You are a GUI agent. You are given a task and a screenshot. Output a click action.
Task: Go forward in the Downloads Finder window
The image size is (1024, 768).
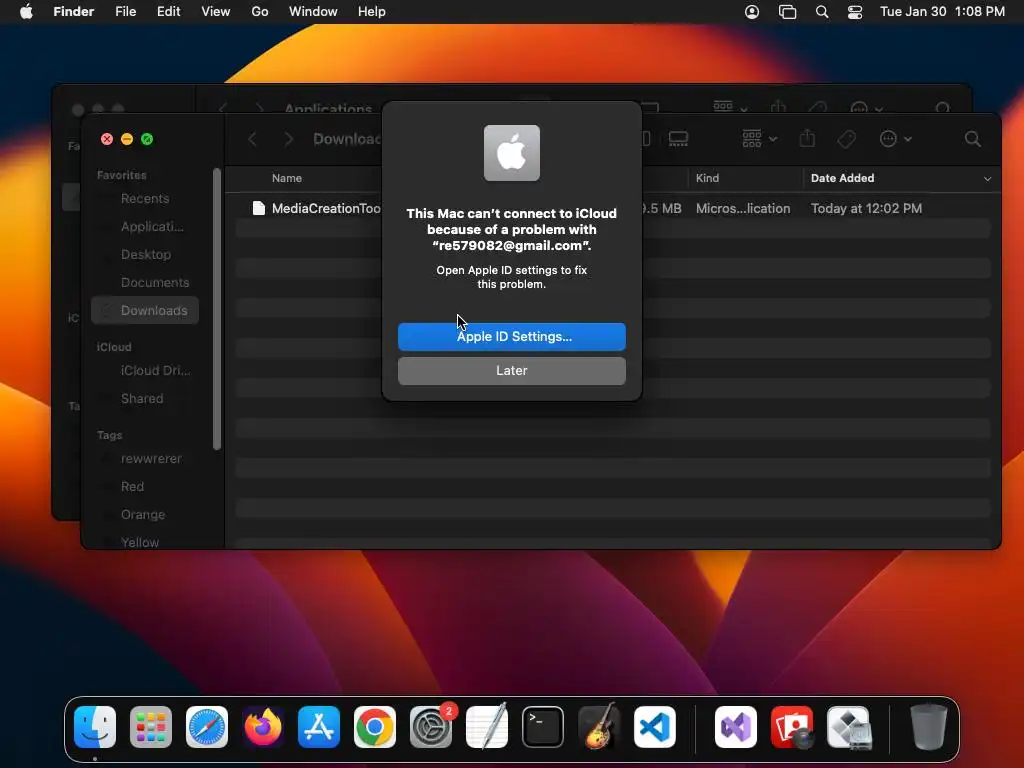[x=288, y=138]
